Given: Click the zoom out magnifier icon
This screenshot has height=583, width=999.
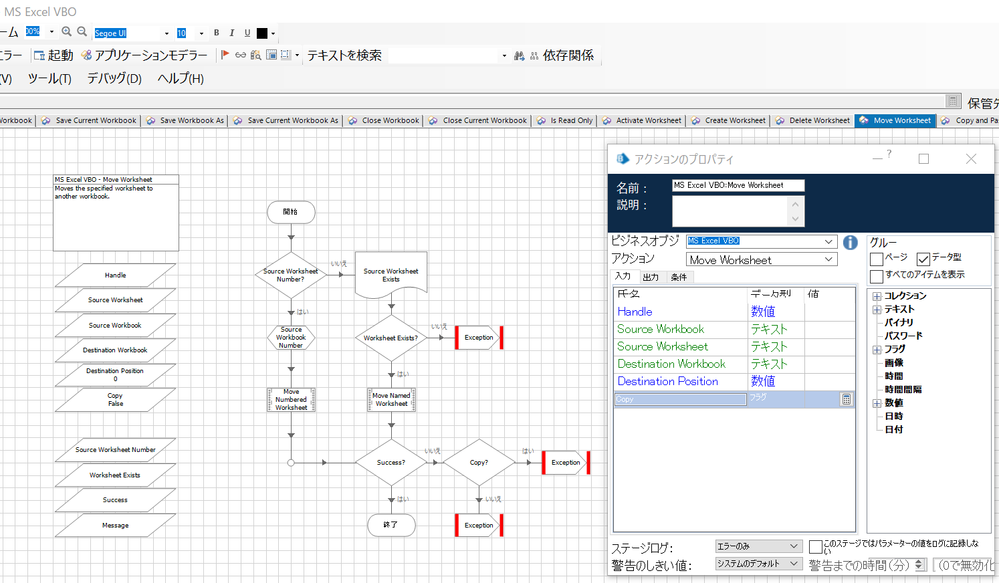Looking at the screenshot, I should click(x=82, y=32).
